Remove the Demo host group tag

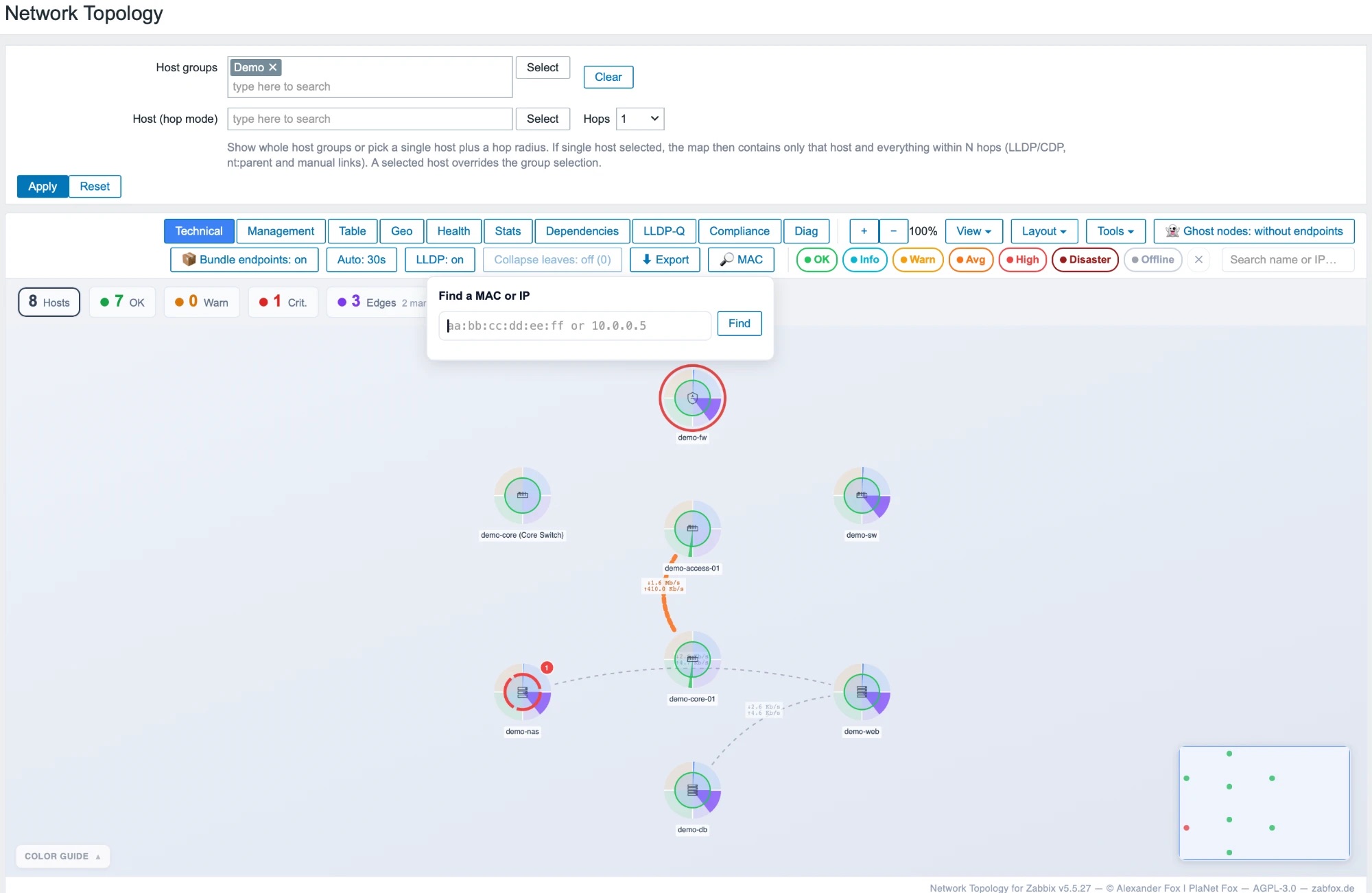tap(272, 67)
